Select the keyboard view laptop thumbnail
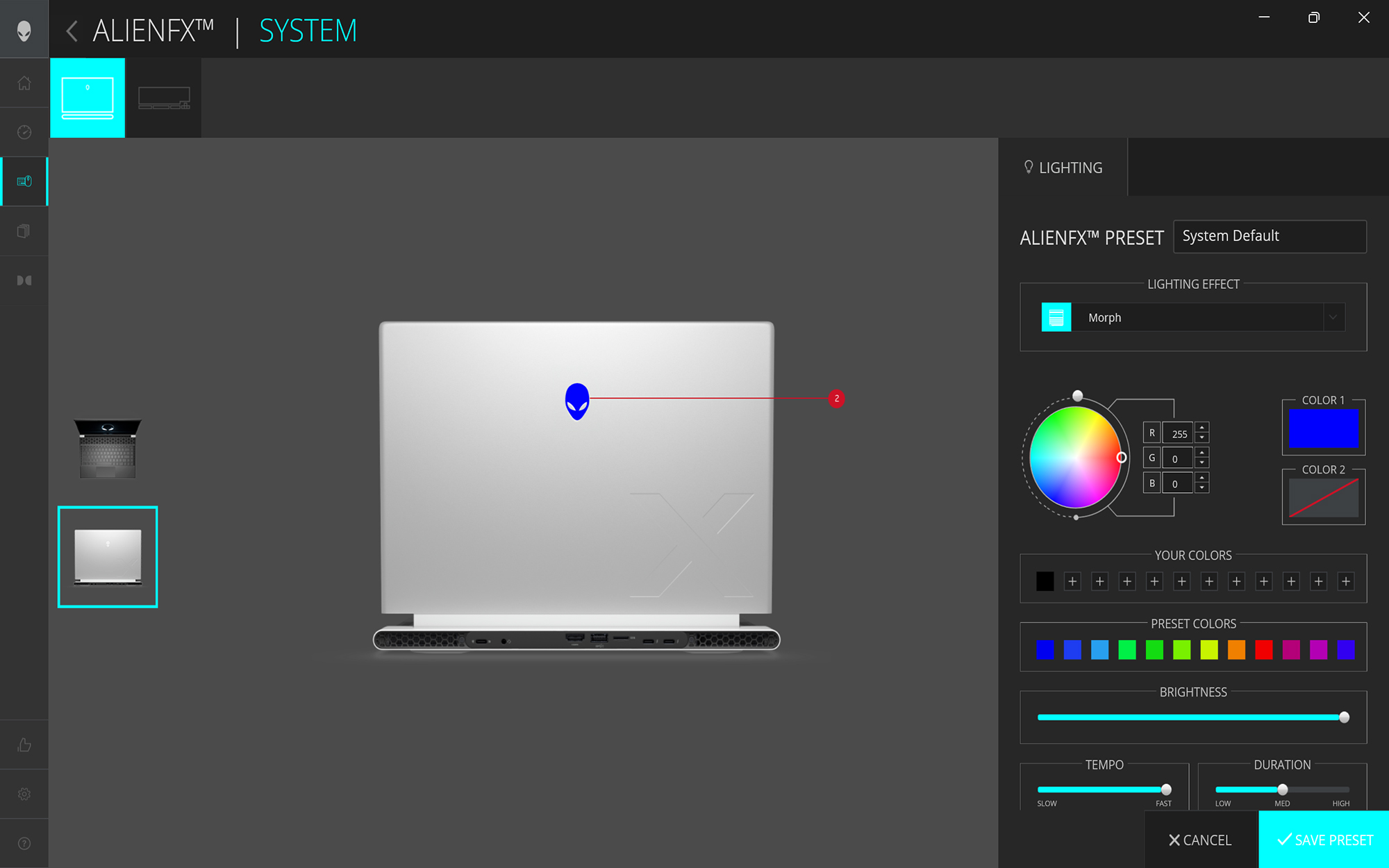 tap(108, 449)
